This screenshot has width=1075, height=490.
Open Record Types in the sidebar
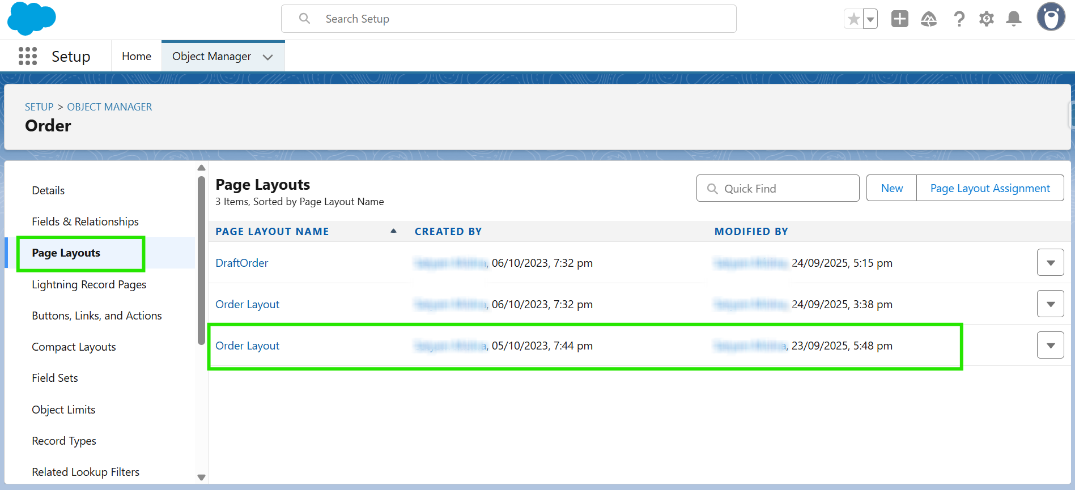[64, 441]
